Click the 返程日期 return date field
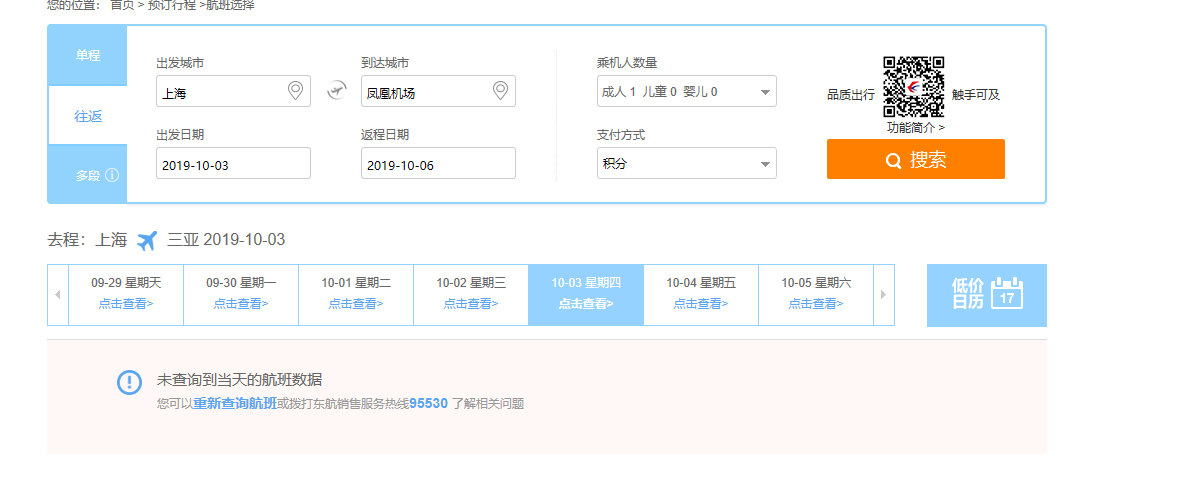This screenshot has height=502, width=1191. (x=438, y=164)
